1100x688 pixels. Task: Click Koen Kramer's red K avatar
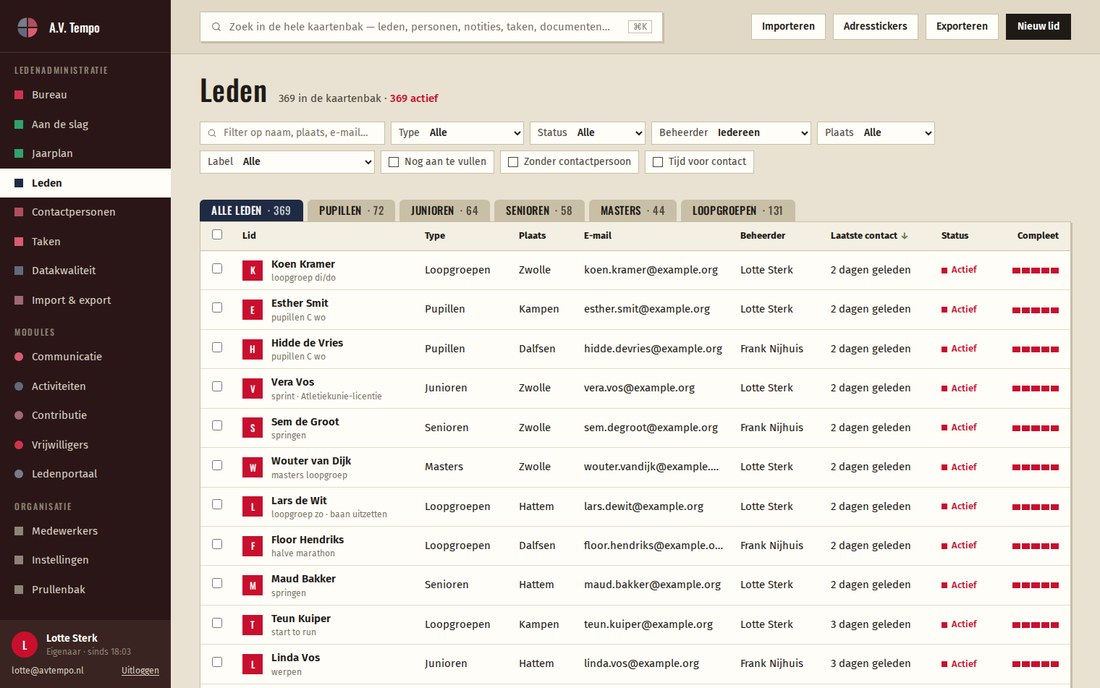(253, 270)
